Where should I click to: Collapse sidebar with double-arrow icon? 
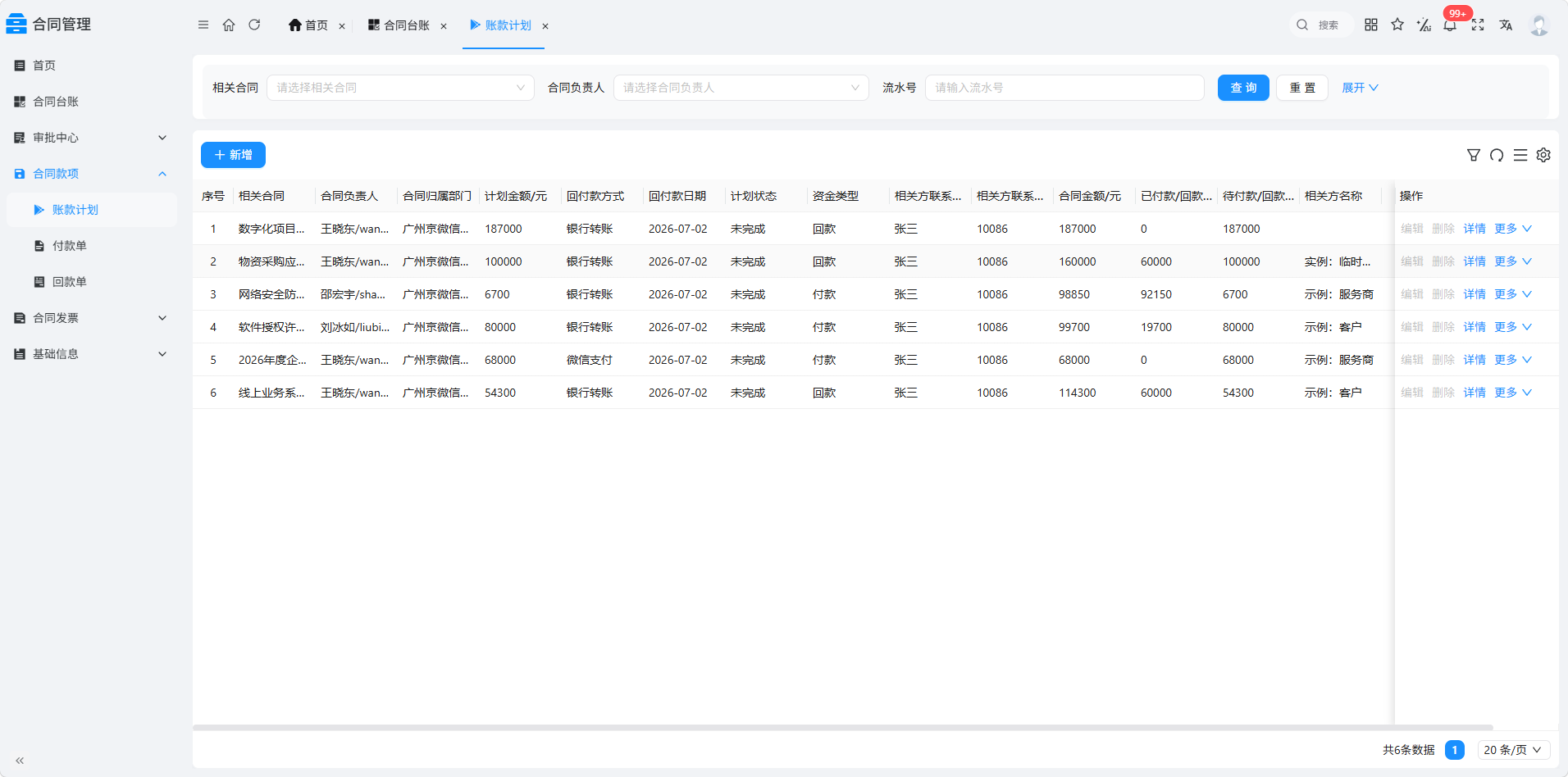(20, 761)
